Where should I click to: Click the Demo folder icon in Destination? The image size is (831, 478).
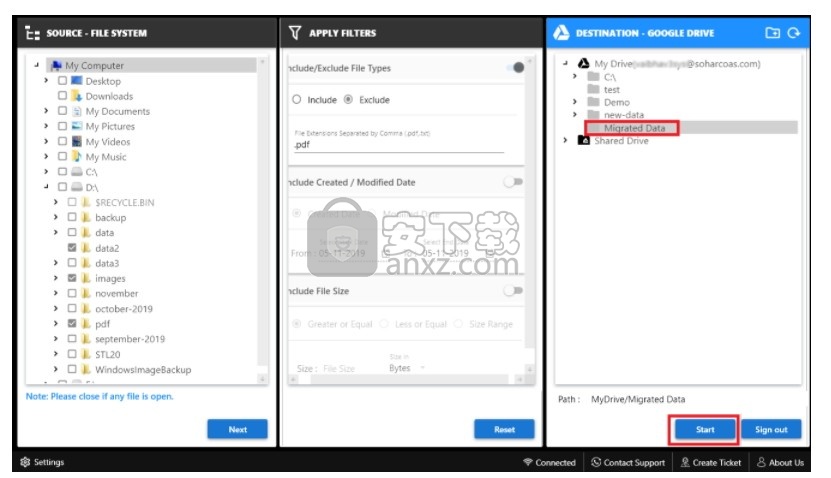(594, 102)
